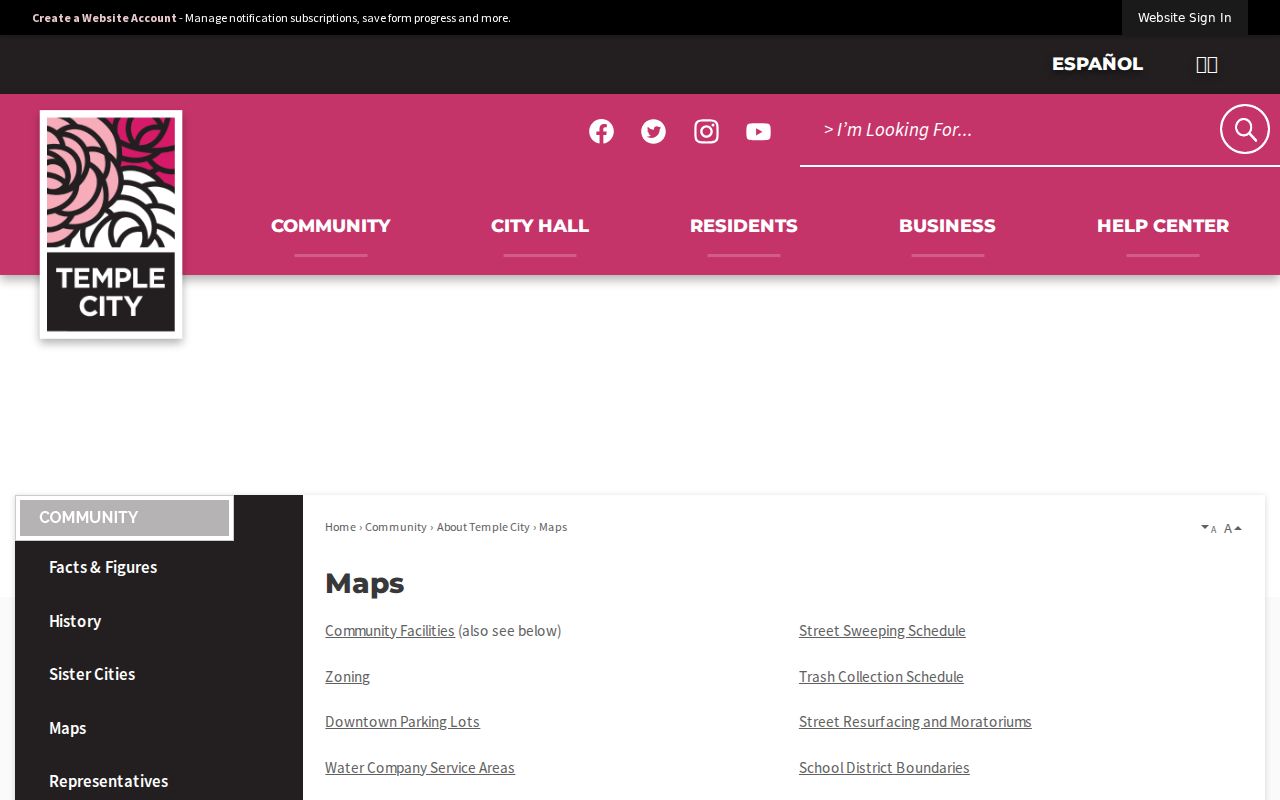This screenshot has width=1280, height=800.
Task: Click the Create a Website Account link
Action: [x=104, y=18]
